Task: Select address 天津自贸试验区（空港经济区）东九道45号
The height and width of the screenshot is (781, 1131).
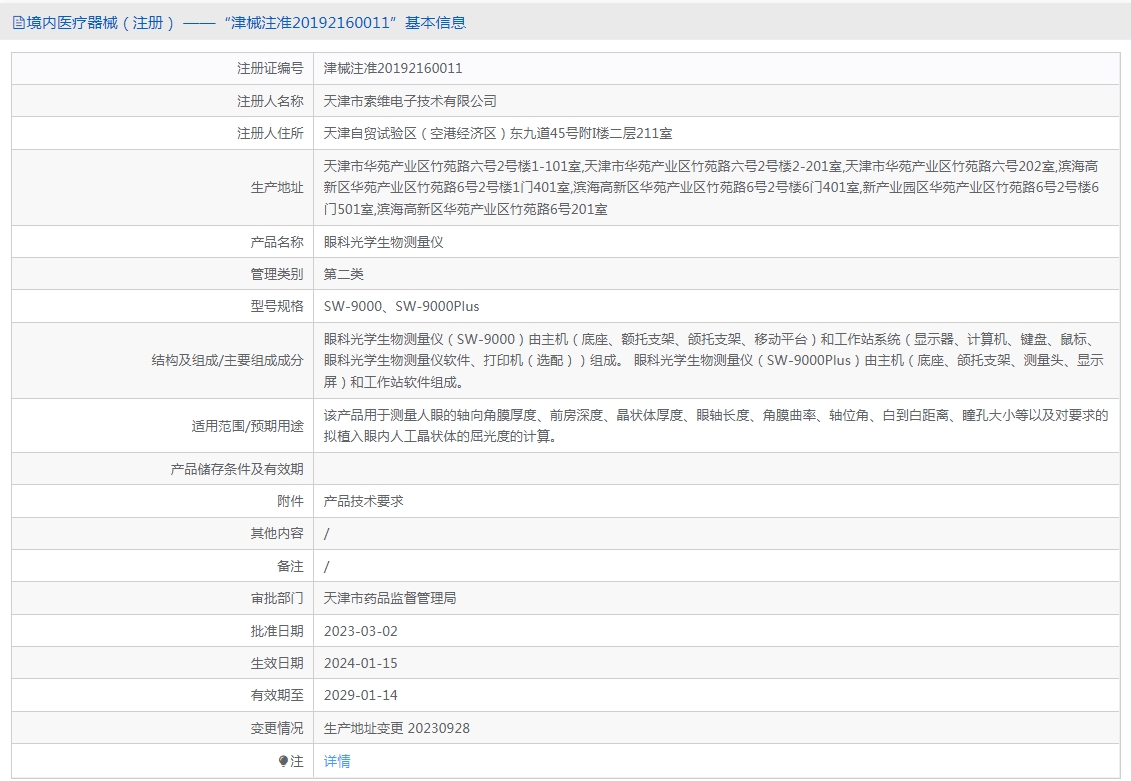Action: click(498, 133)
